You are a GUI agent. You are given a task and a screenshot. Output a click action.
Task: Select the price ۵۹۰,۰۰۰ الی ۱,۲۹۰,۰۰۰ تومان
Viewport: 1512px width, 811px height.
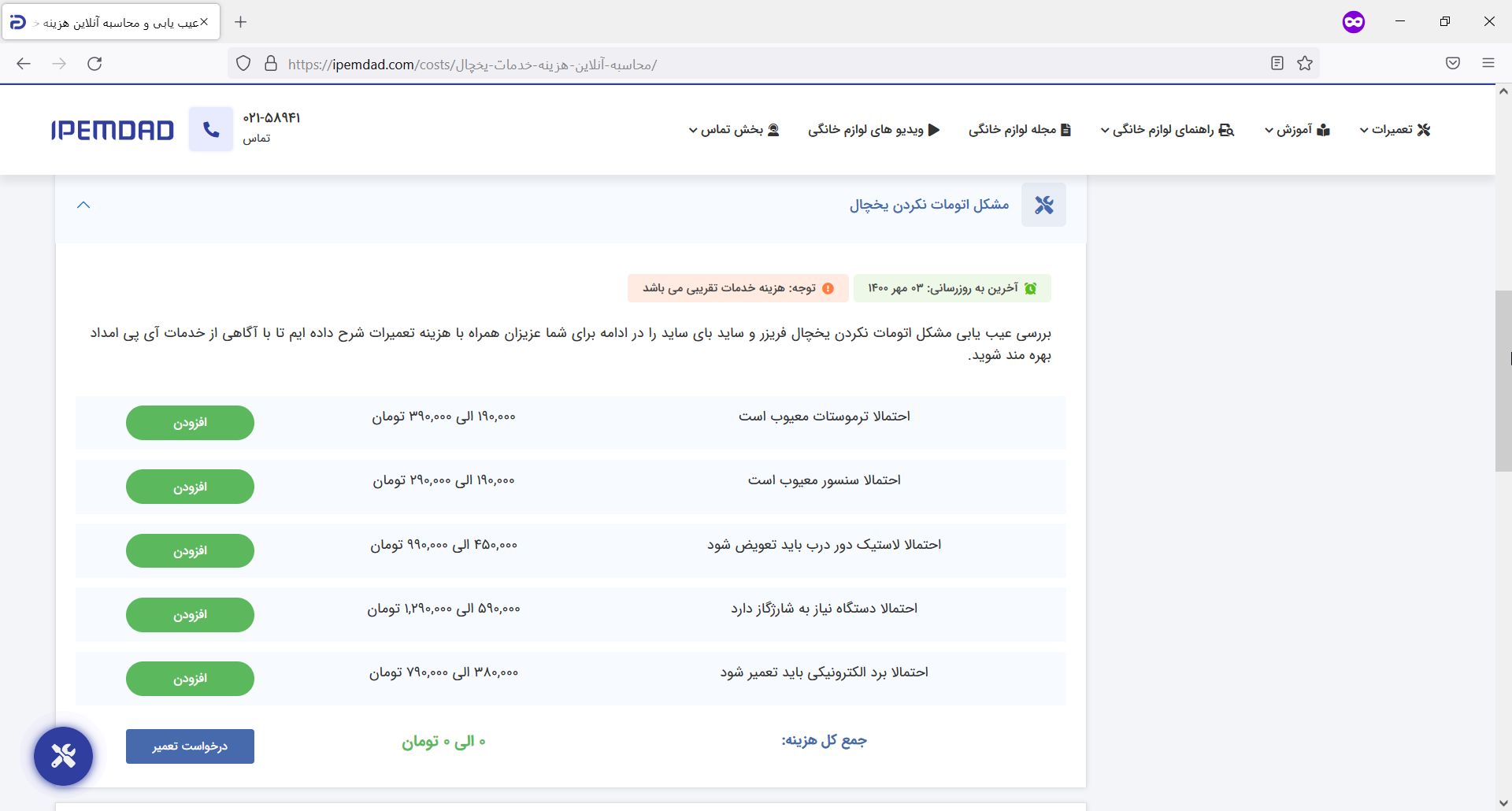point(444,609)
